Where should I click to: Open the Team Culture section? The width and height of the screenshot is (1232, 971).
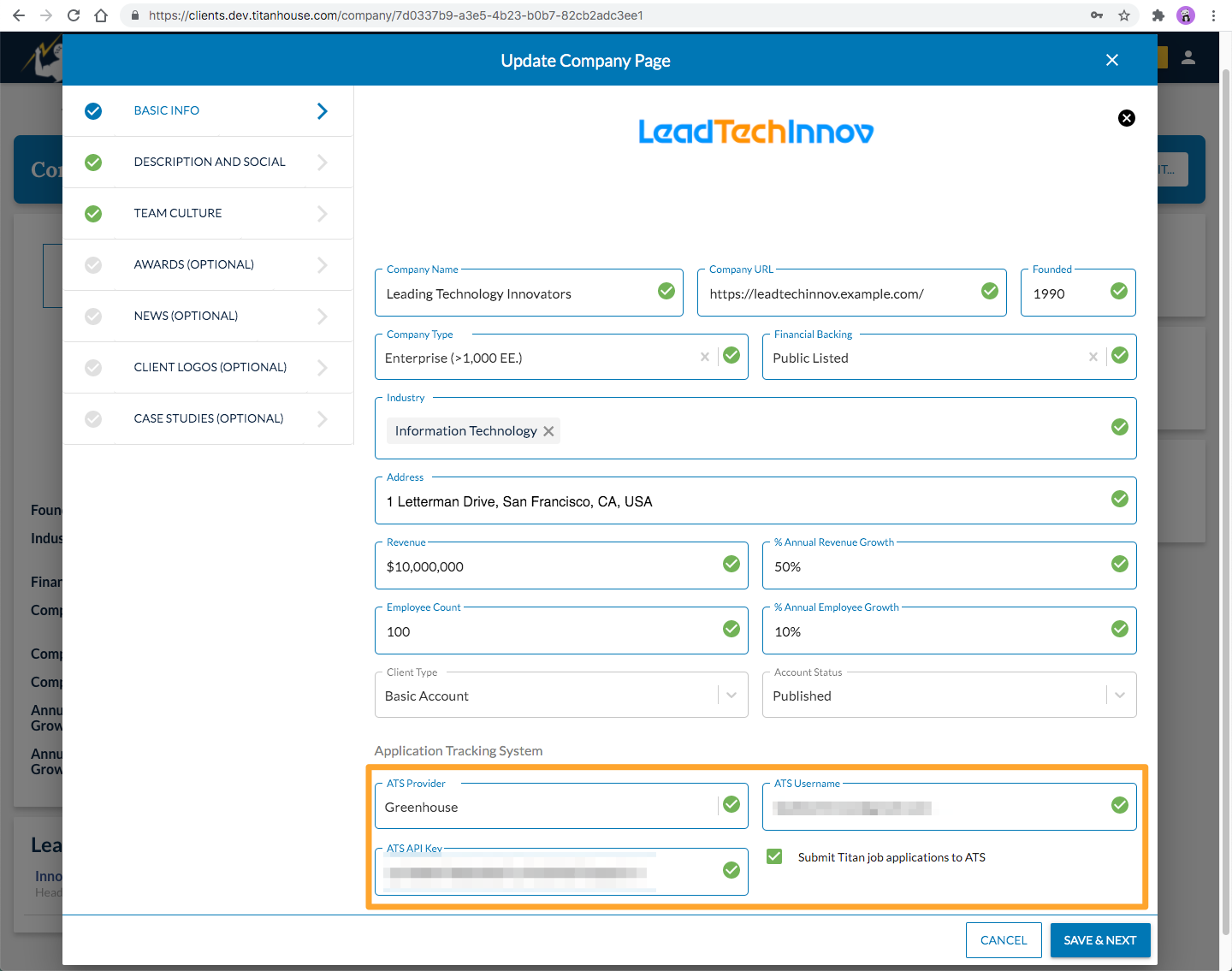tap(178, 213)
